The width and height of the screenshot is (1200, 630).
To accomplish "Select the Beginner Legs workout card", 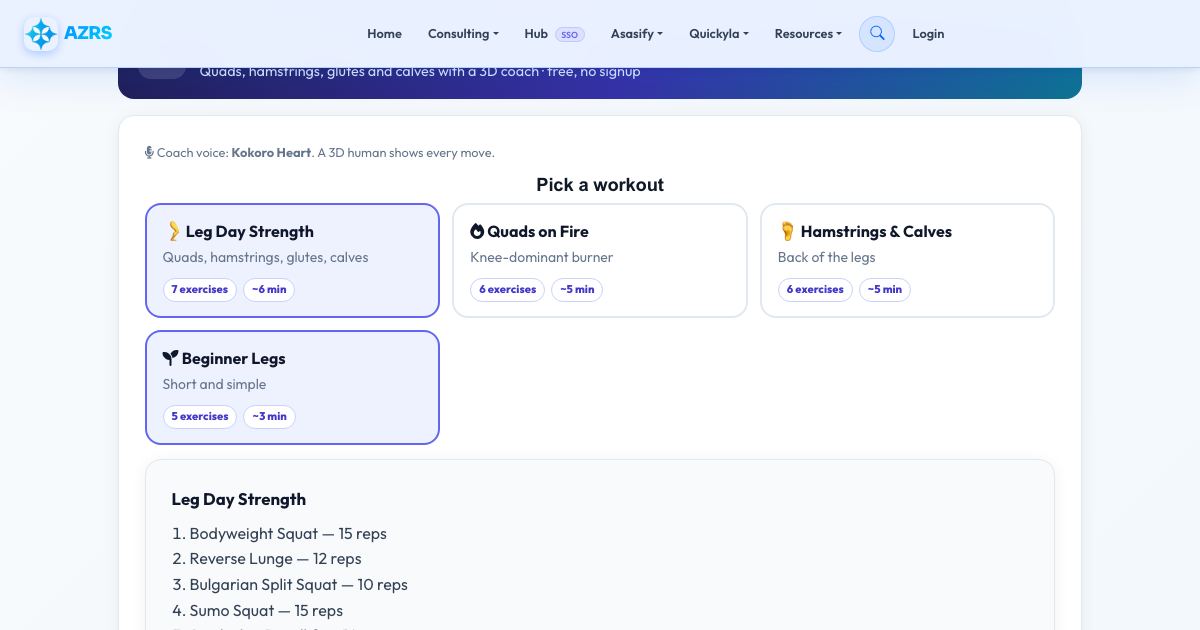I will click(x=292, y=387).
